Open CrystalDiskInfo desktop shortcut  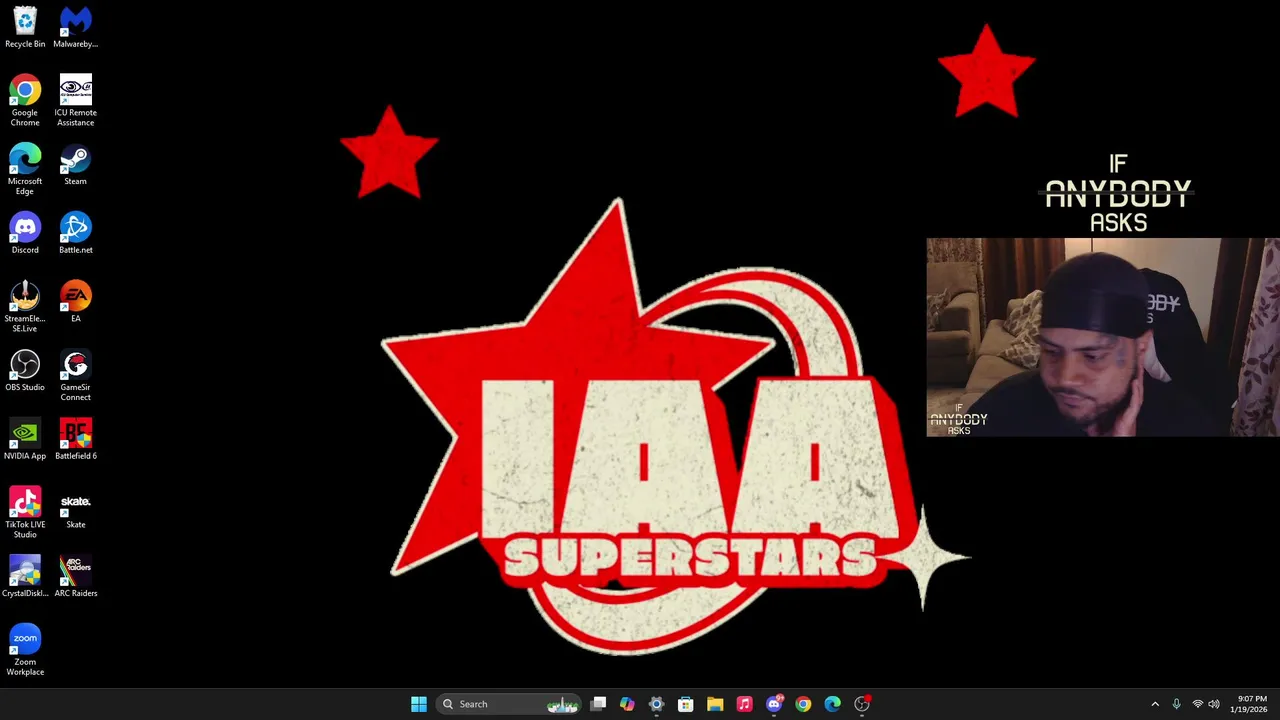click(25, 576)
